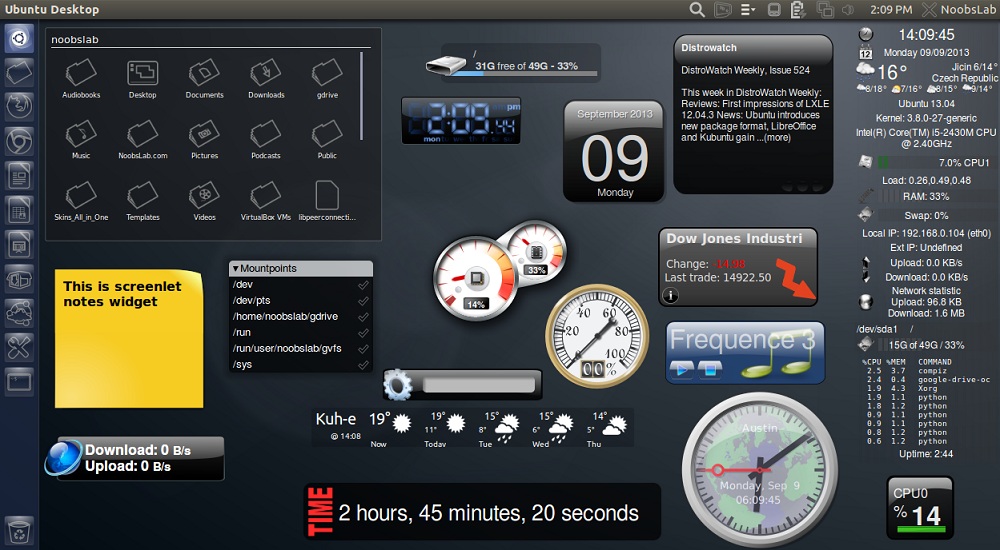Open the search icon in top panel
This screenshot has height=550, width=1000.
[x=697, y=10]
